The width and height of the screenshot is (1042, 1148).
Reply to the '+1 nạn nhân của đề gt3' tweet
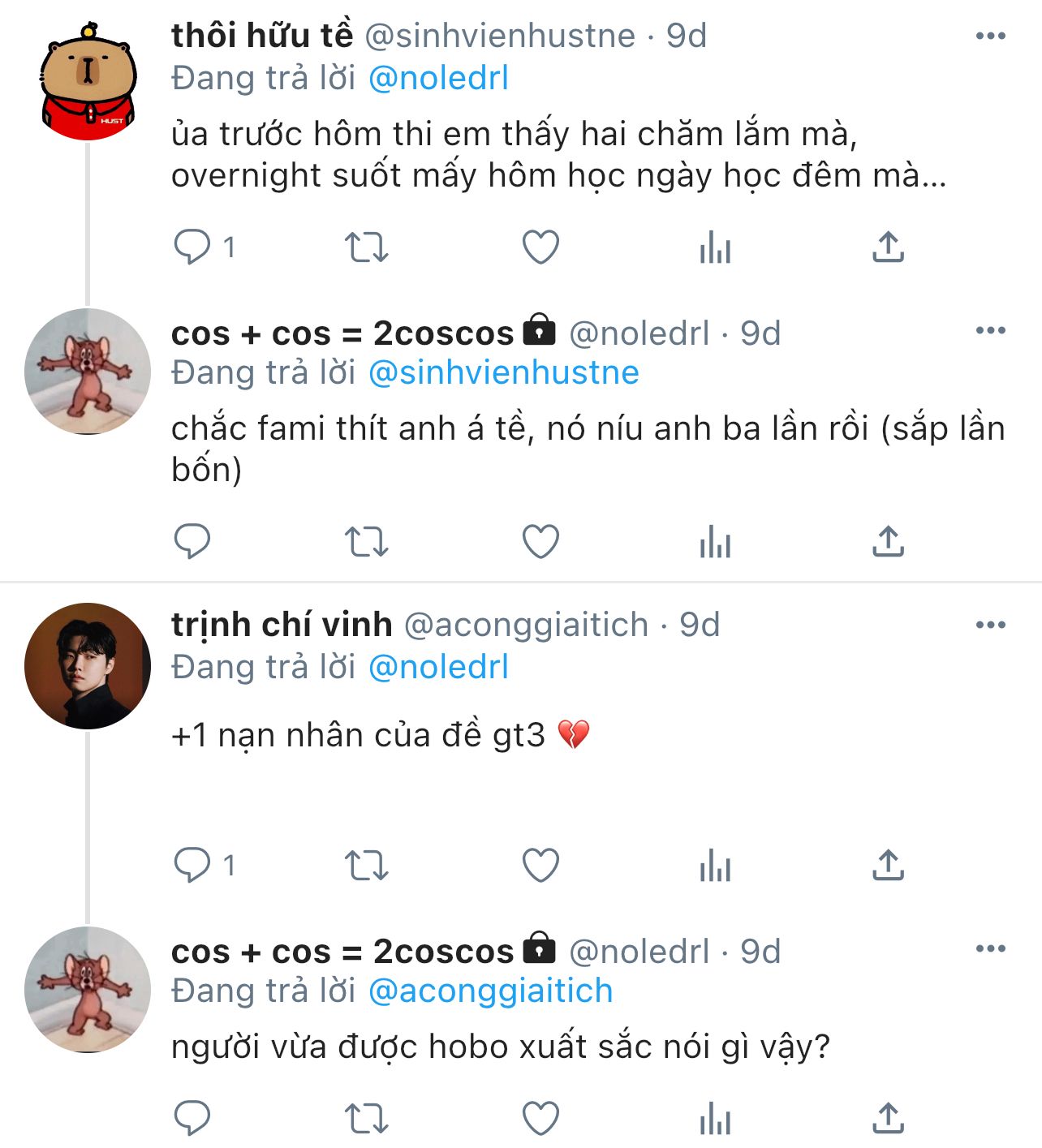coord(193,866)
